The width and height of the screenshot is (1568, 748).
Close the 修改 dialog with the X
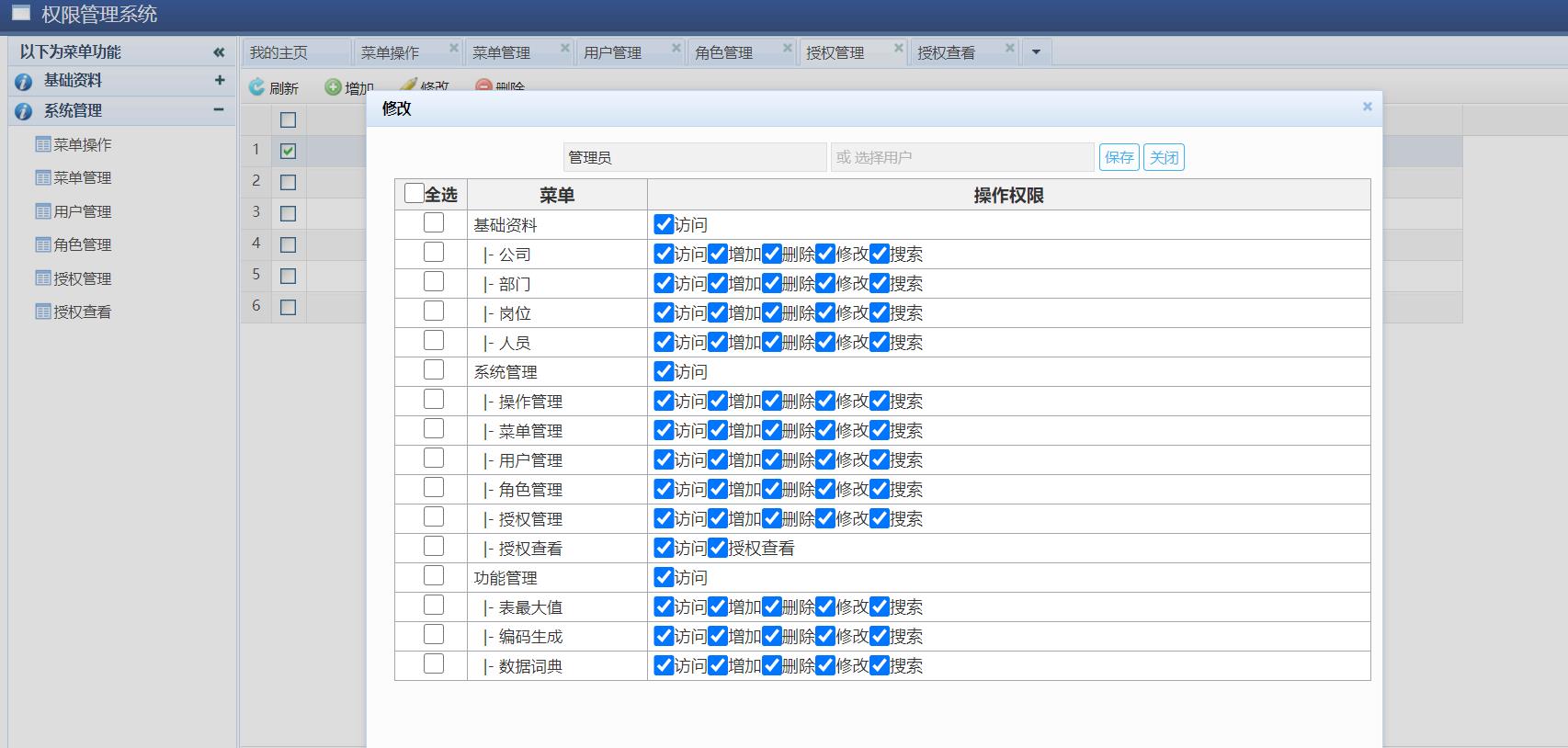(1367, 107)
